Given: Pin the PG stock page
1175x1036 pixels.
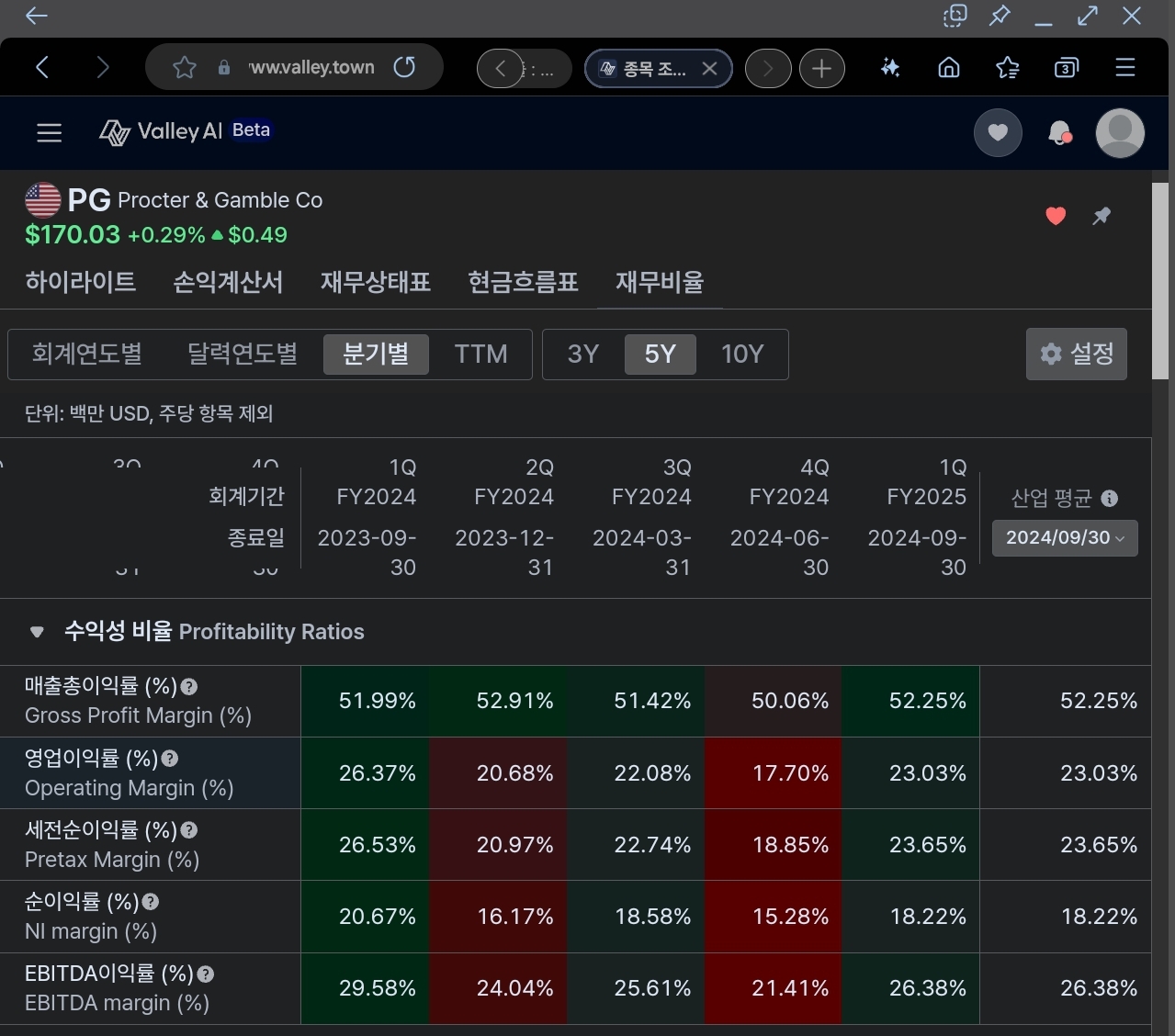Looking at the screenshot, I should coord(1102,216).
